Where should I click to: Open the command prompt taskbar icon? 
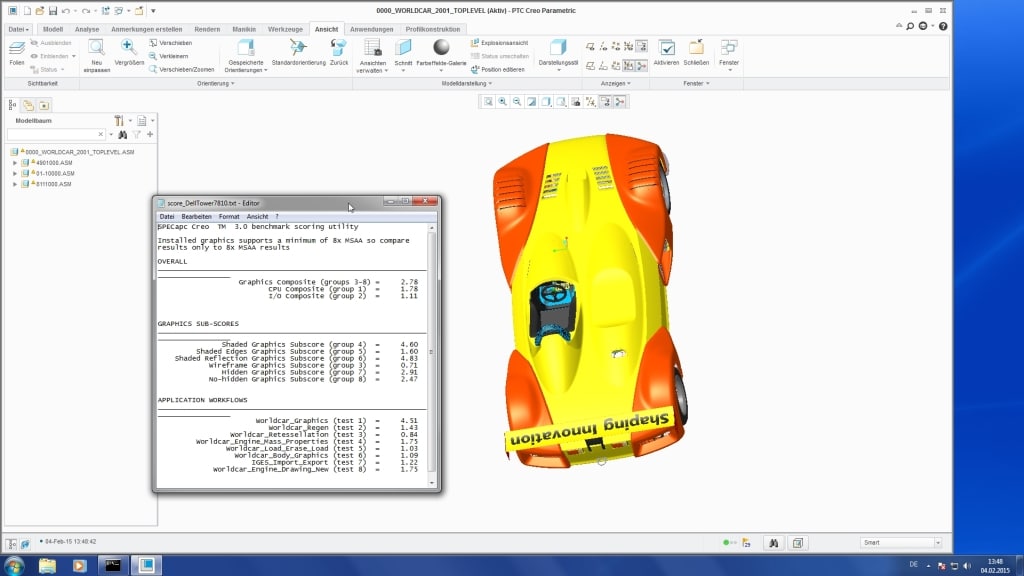113,565
